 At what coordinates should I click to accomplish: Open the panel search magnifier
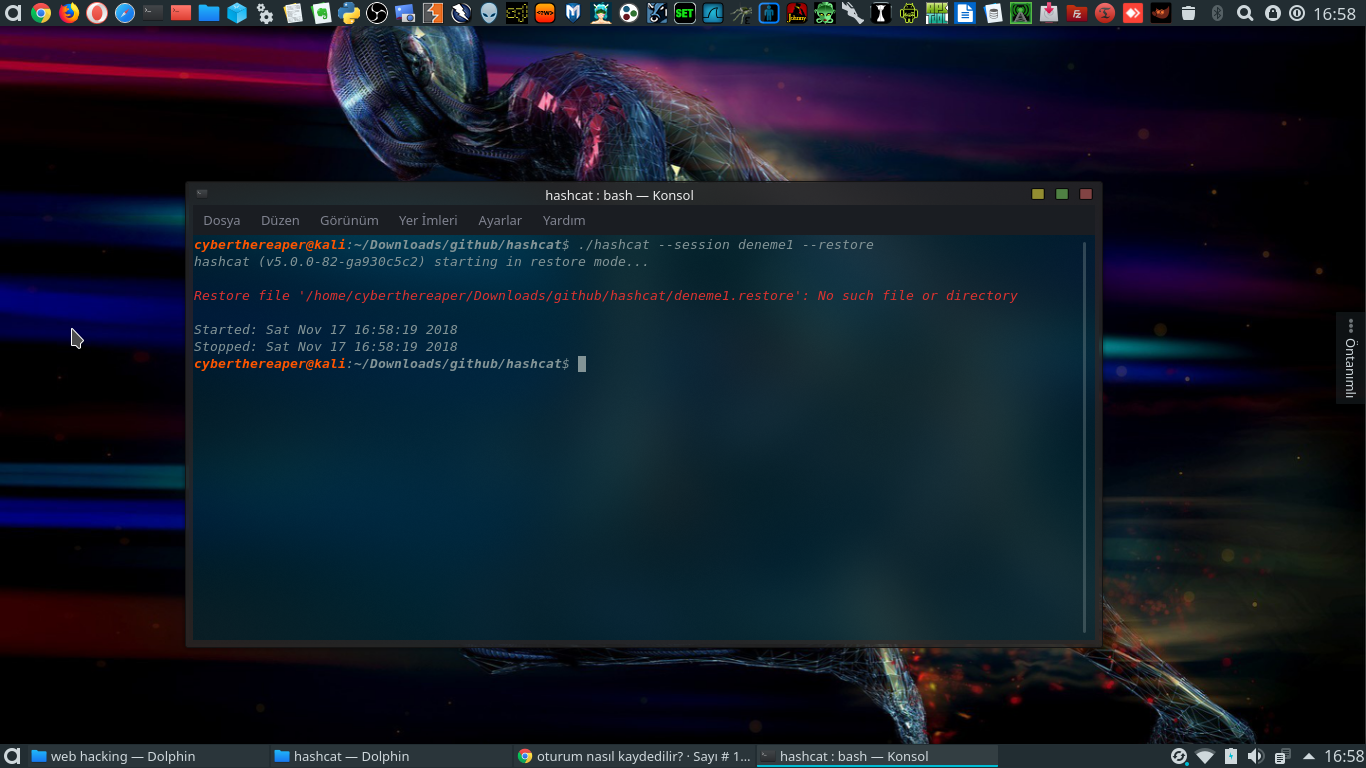1244,14
